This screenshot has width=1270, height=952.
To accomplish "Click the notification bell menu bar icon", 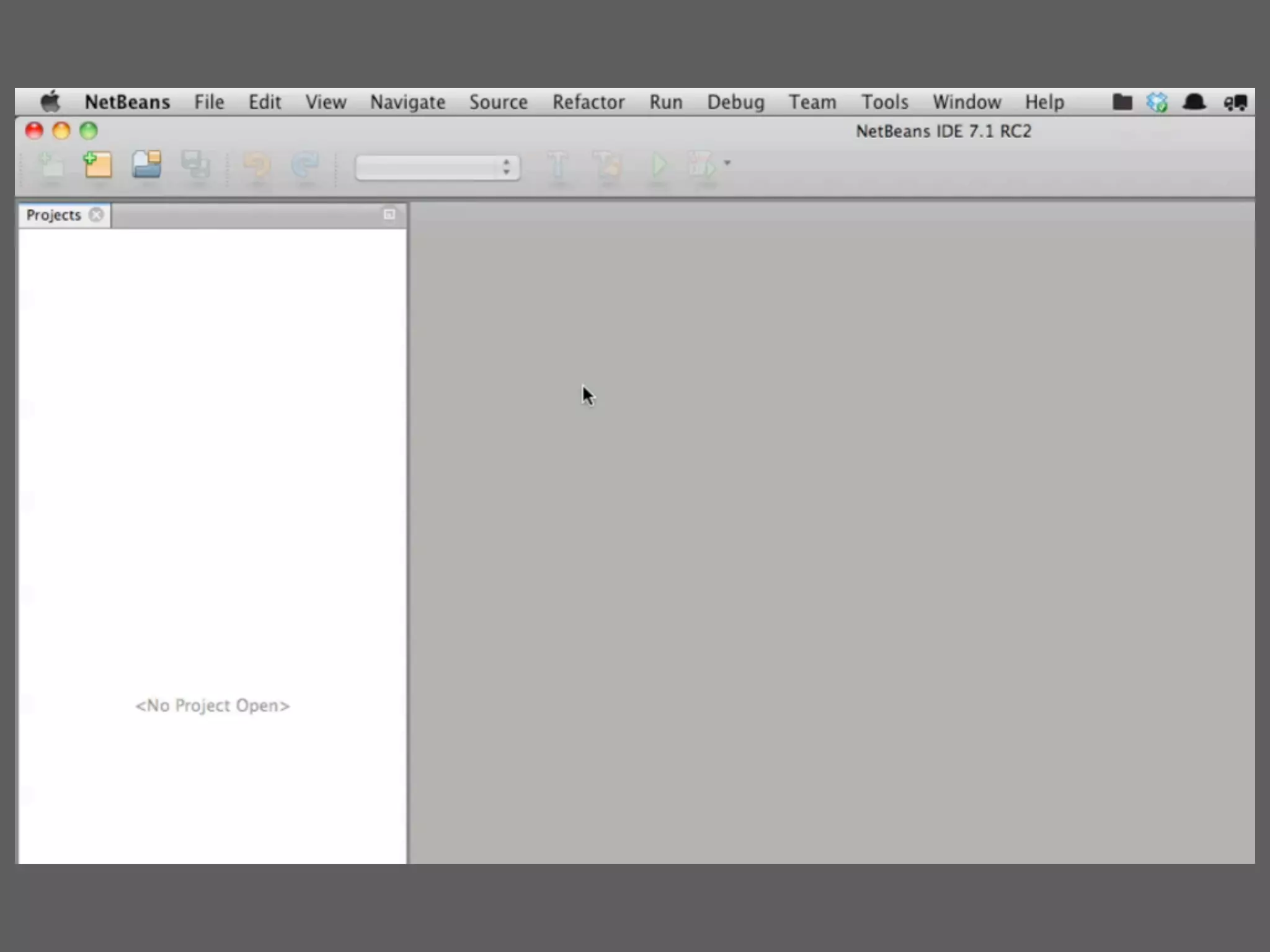I will click(1194, 102).
